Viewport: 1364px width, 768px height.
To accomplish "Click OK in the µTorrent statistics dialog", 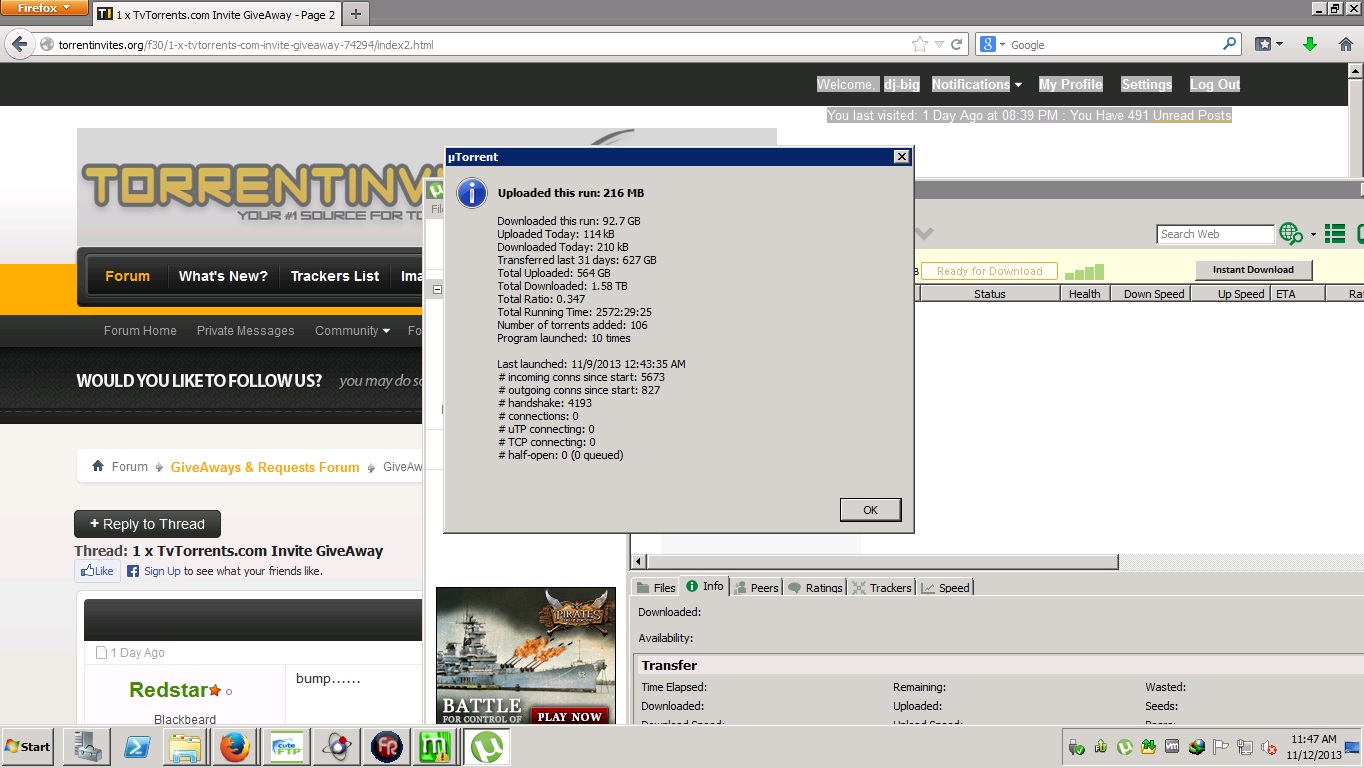I will coord(870,510).
